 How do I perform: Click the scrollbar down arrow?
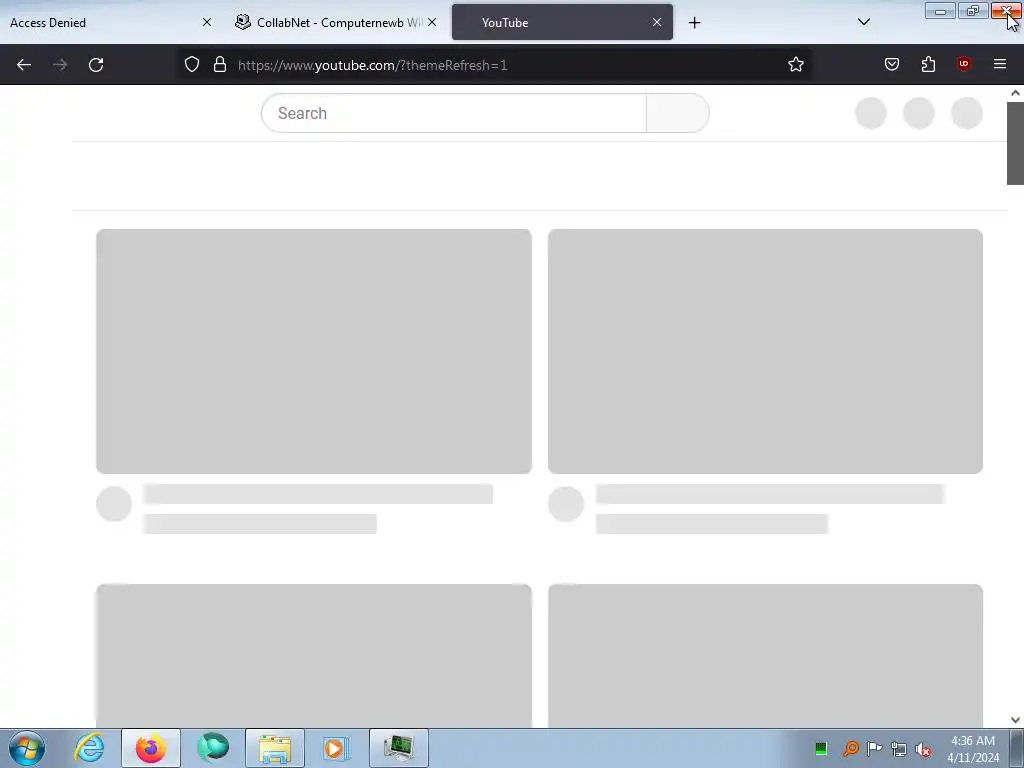pos(1015,720)
